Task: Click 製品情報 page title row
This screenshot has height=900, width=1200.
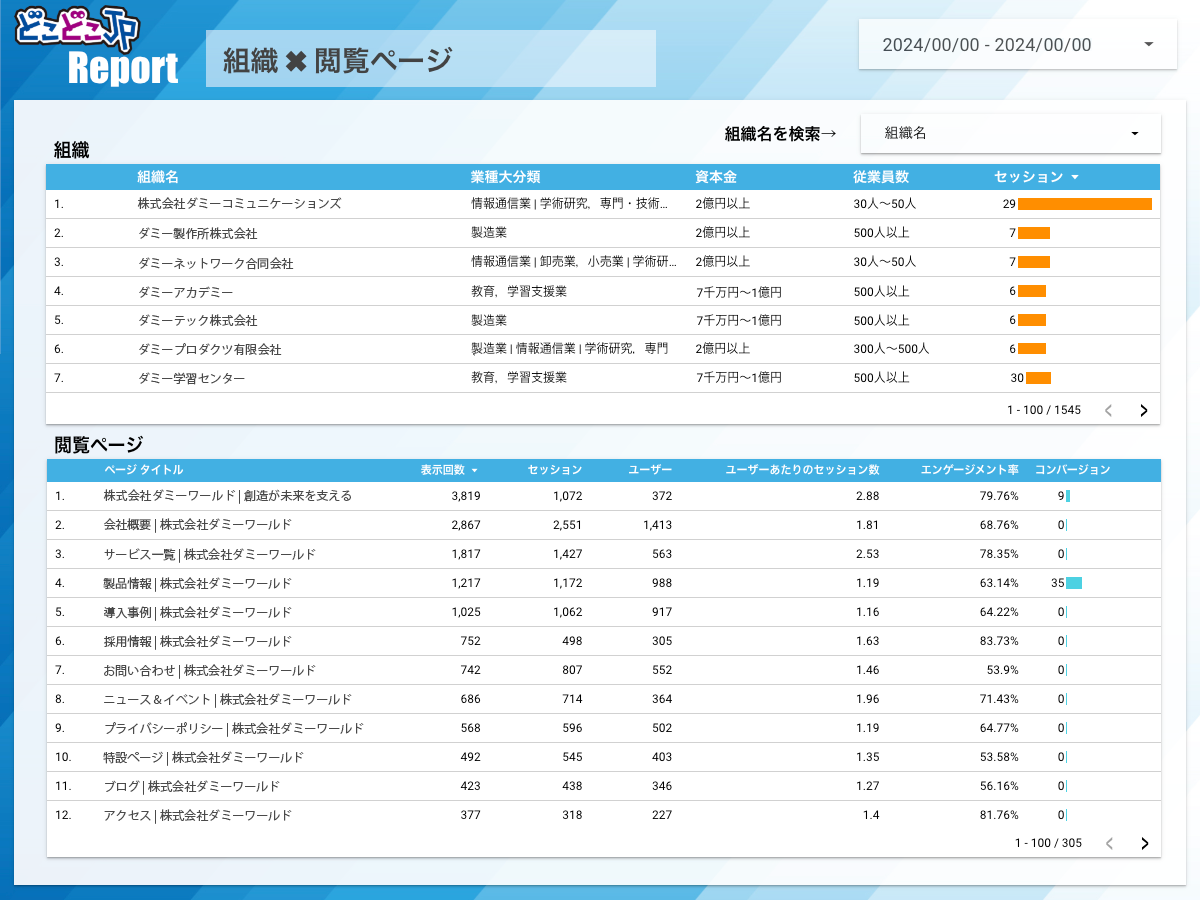Action: coord(197,583)
